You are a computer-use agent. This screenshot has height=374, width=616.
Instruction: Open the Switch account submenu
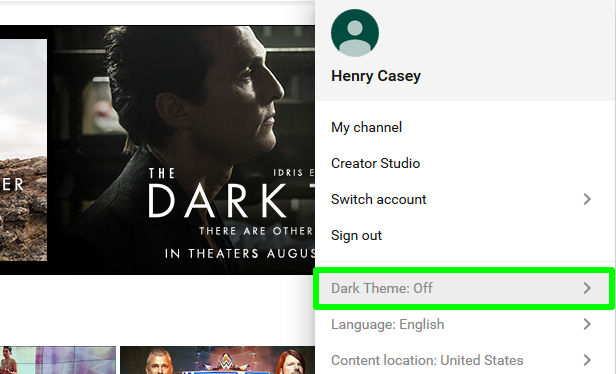click(465, 199)
